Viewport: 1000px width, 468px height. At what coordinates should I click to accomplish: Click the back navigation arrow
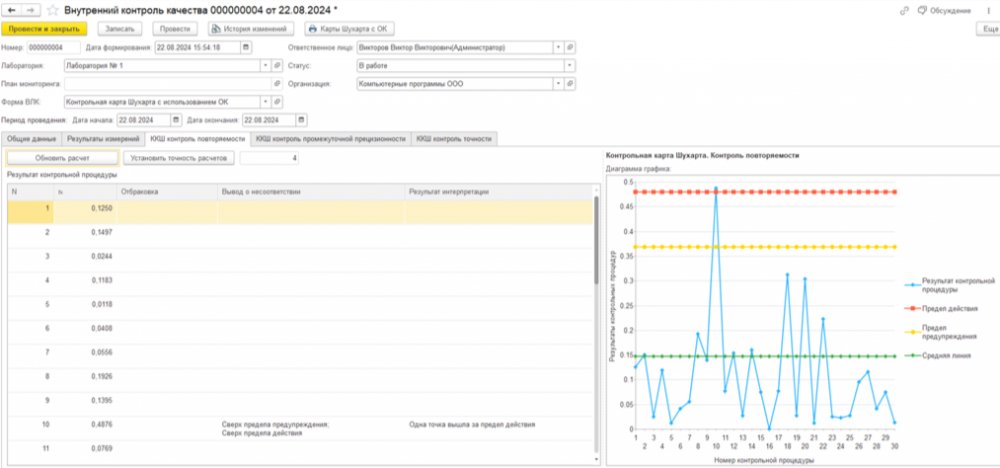[11, 10]
